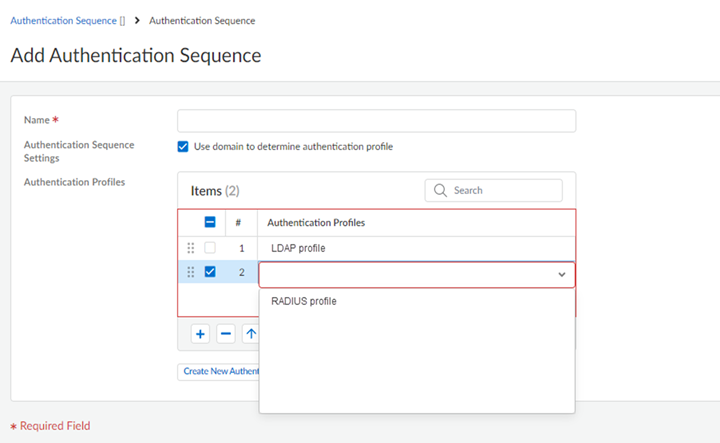Click the '#' column header
The height and width of the screenshot is (443, 720).
click(x=238, y=222)
